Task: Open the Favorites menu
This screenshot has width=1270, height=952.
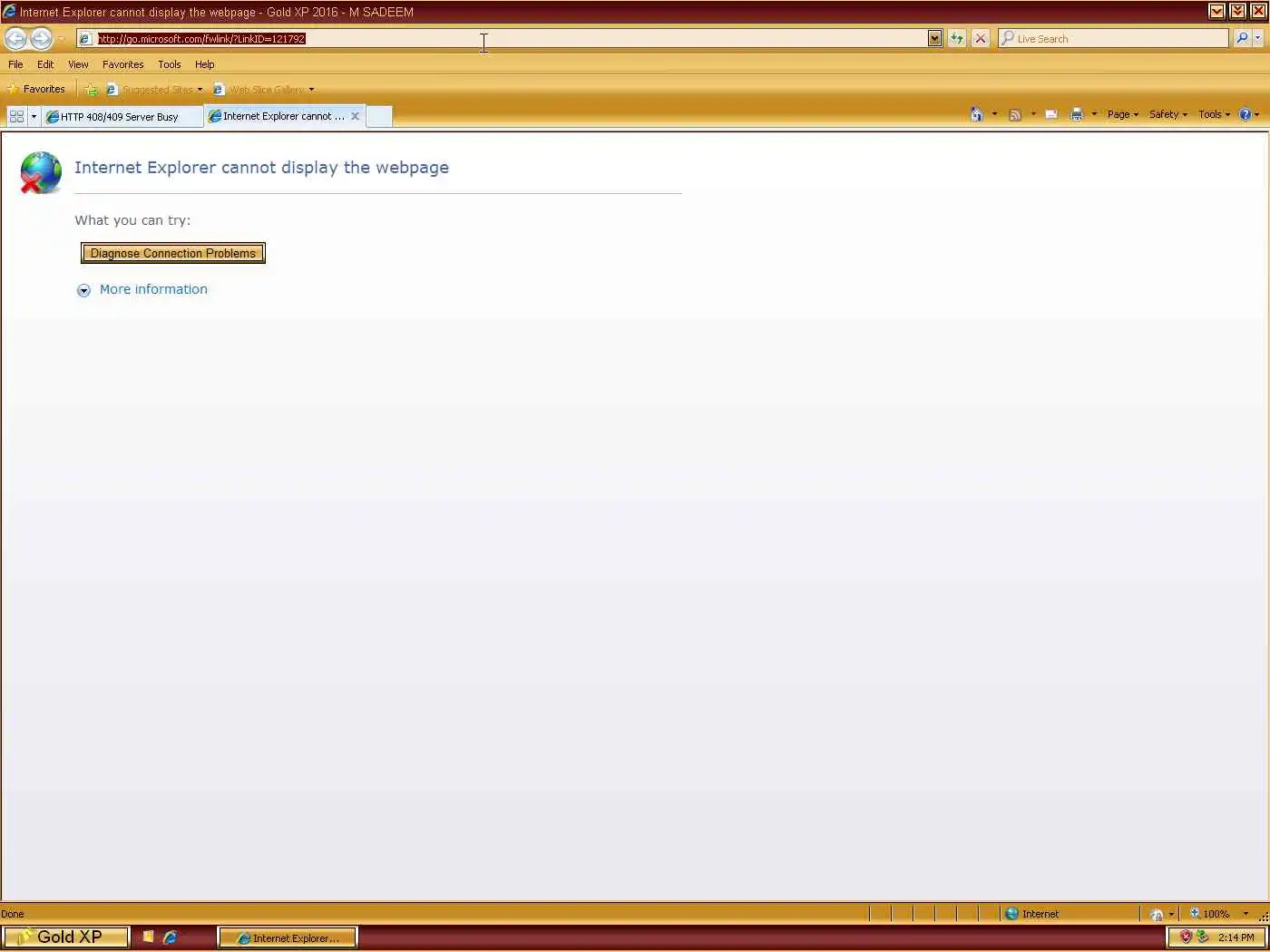Action: 122,64
